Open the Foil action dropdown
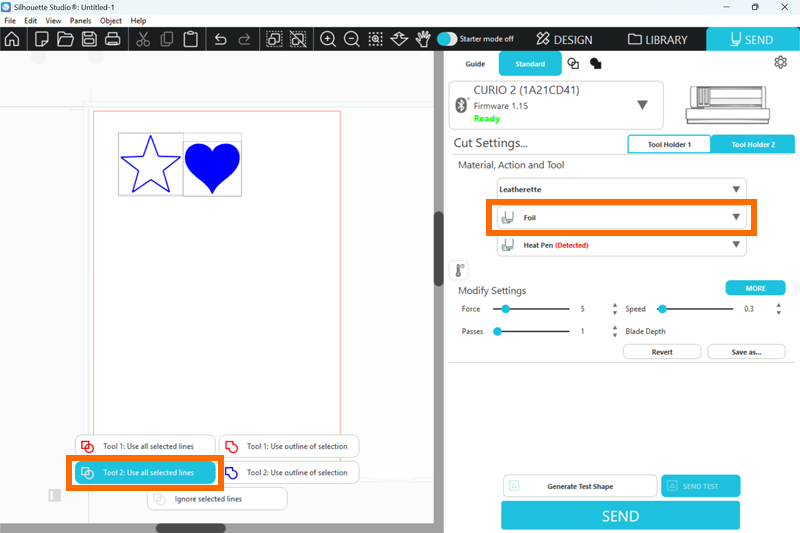The image size is (800, 533). (x=621, y=217)
